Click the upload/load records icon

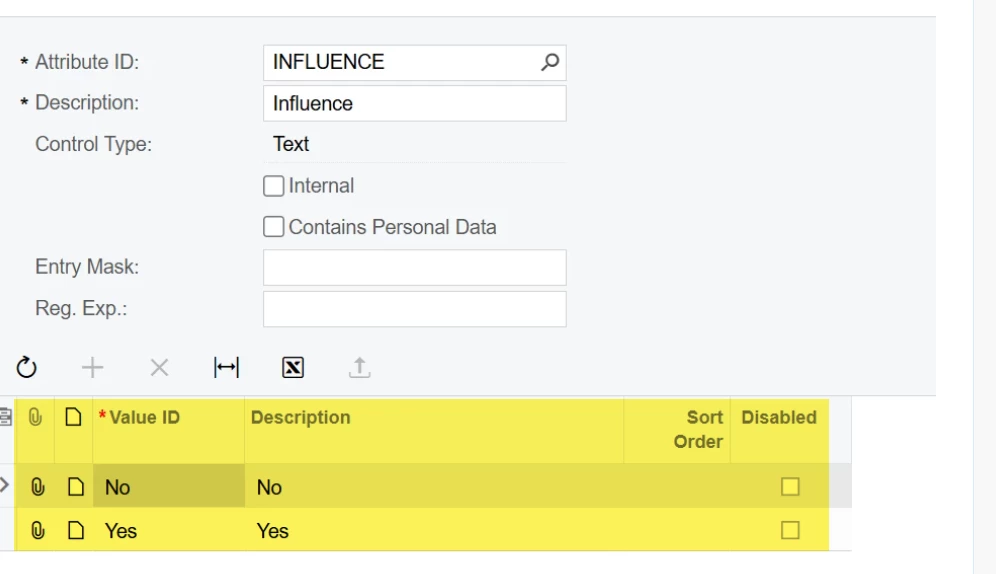pyautogui.click(x=359, y=368)
